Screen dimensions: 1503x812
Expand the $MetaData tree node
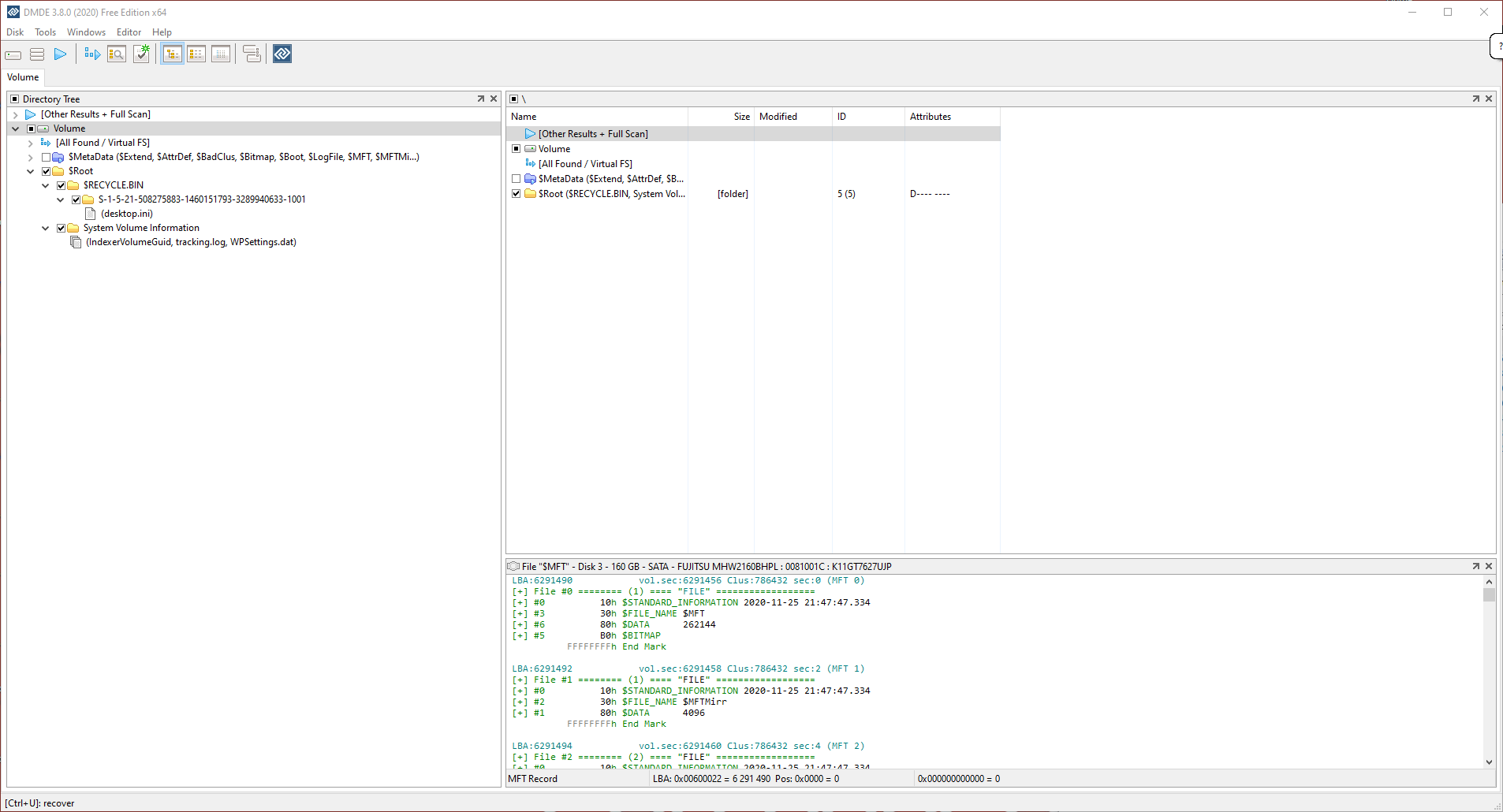click(x=31, y=158)
